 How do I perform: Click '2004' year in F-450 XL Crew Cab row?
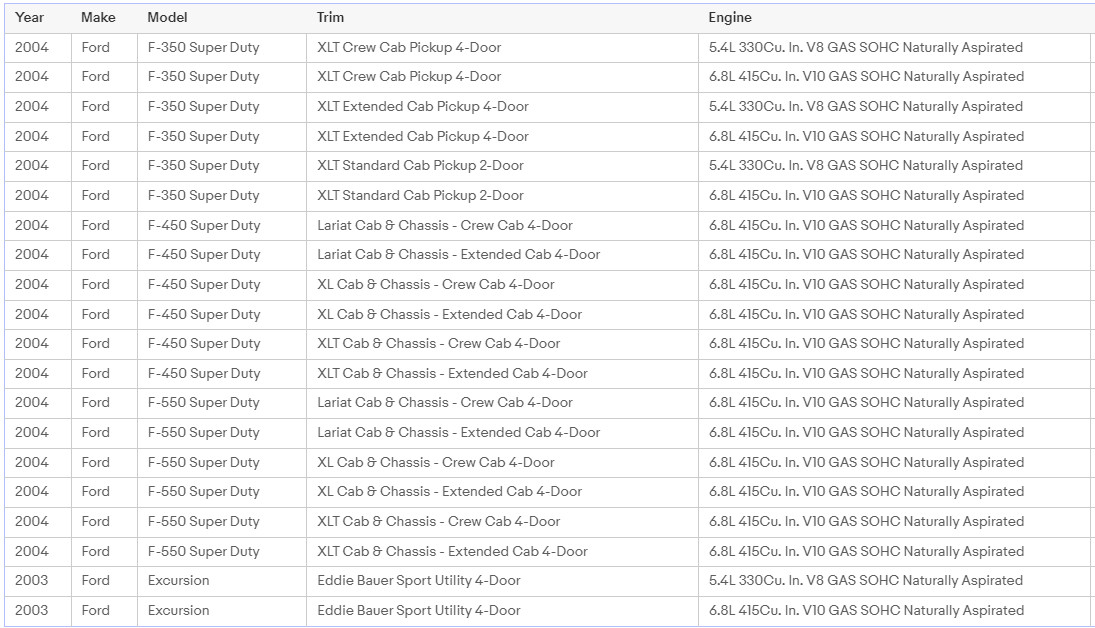tap(31, 284)
